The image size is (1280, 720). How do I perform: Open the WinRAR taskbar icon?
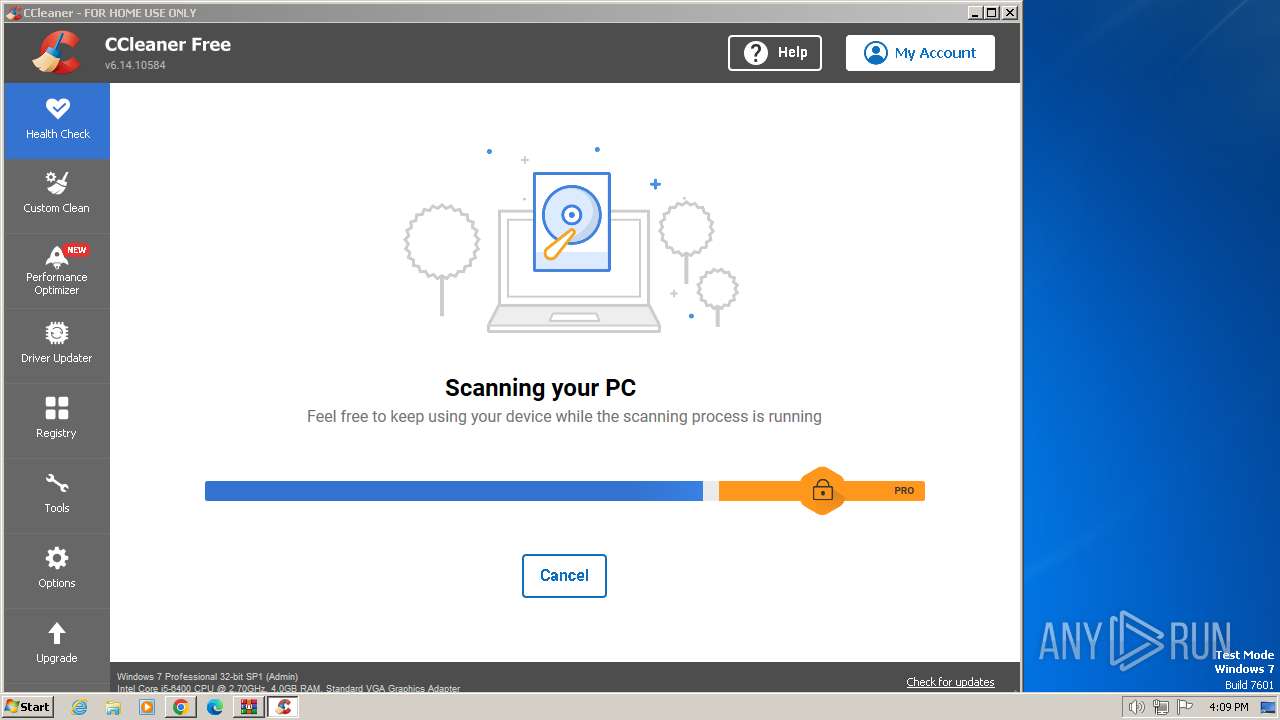249,707
